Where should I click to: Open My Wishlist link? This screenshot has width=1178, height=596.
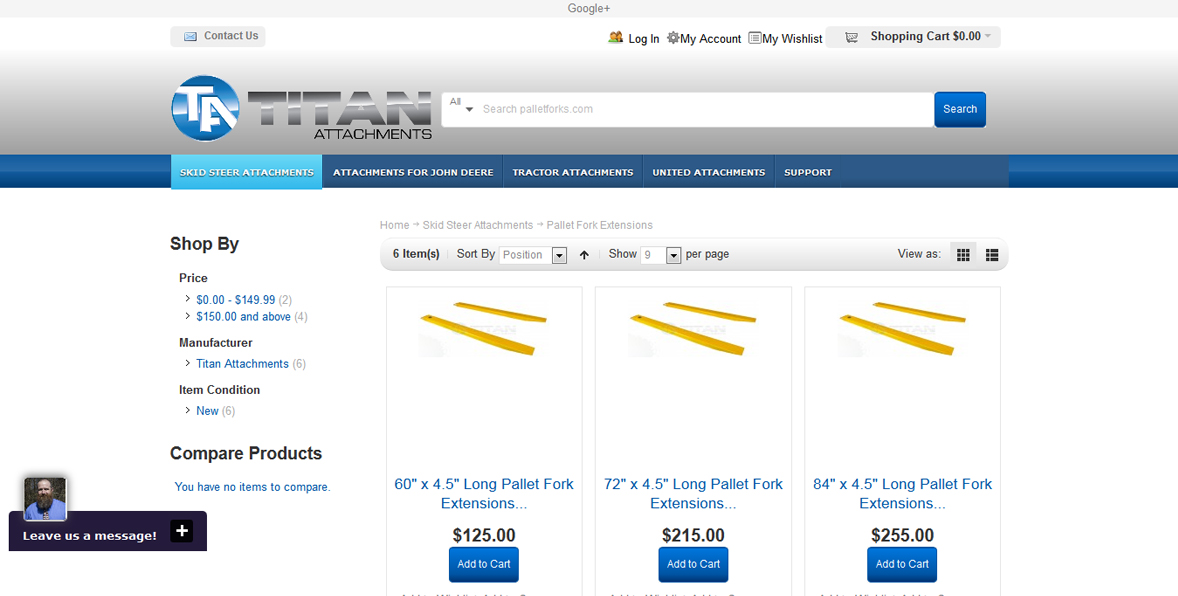pyautogui.click(x=793, y=38)
